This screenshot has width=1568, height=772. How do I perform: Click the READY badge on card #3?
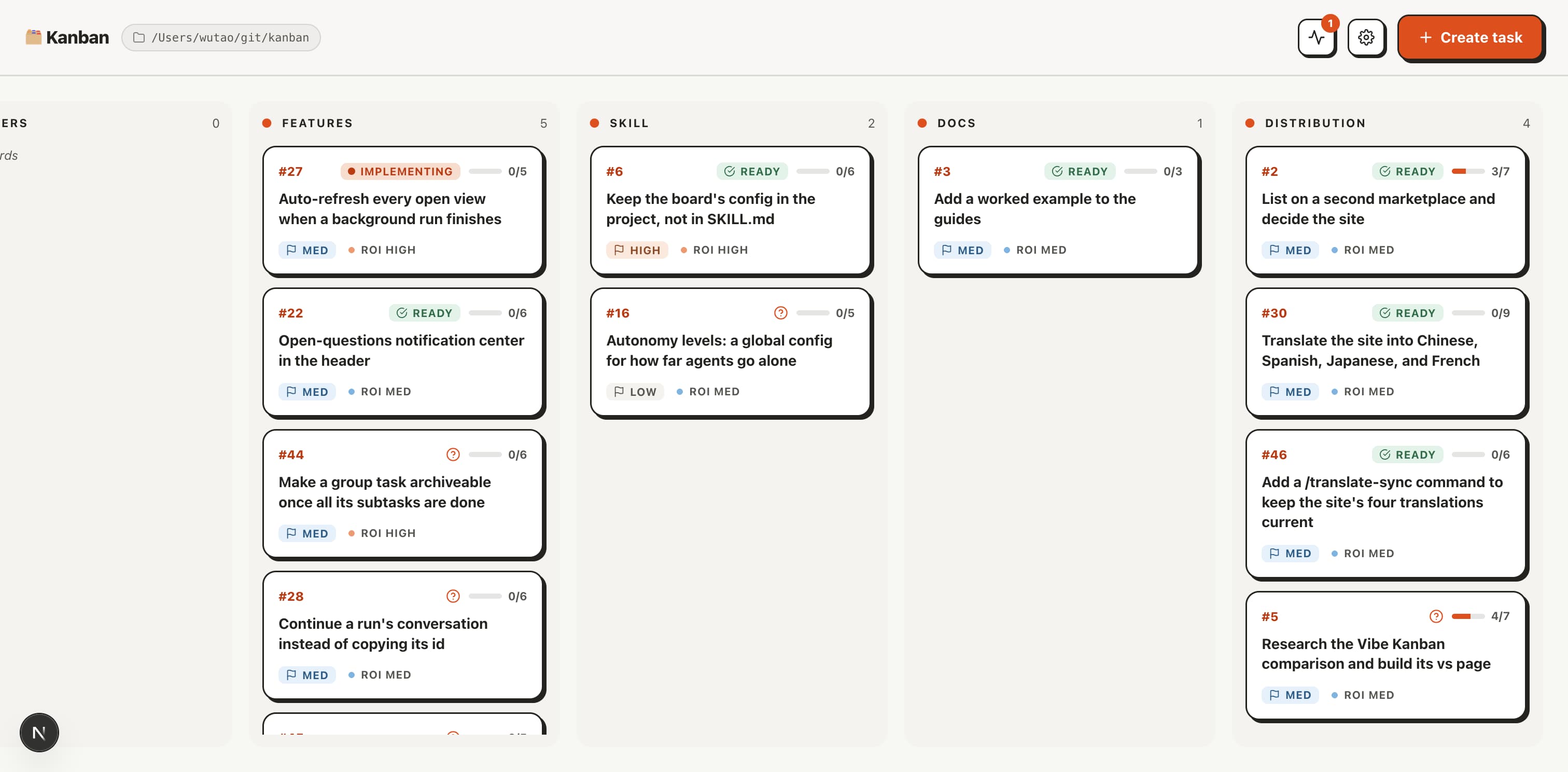click(x=1080, y=172)
